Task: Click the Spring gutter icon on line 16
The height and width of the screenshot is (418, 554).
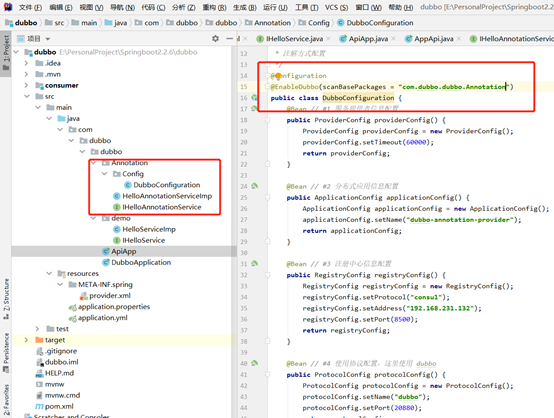Action: [254, 98]
